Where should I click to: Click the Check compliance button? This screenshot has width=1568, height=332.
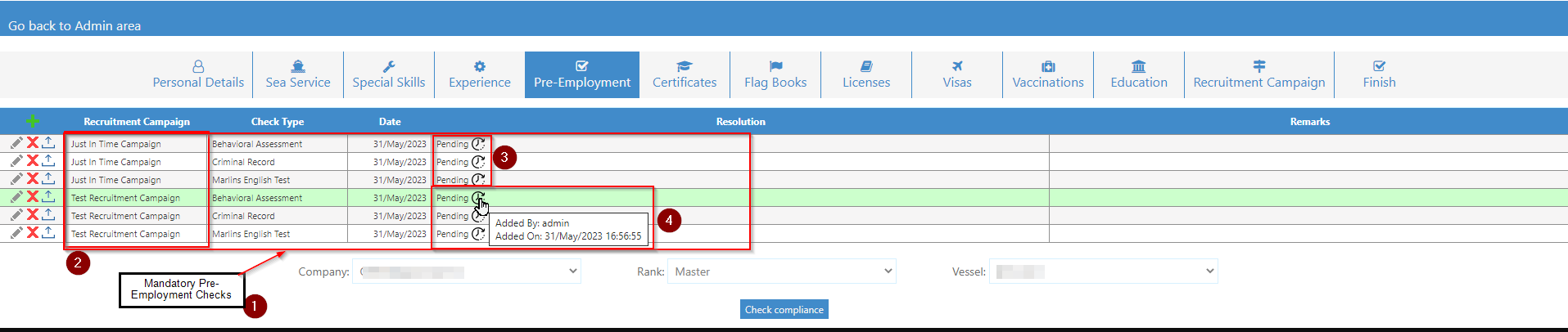(784, 309)
